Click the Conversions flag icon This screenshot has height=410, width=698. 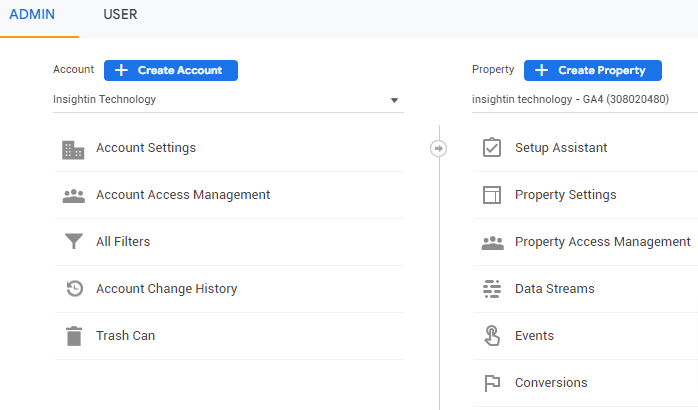(491, 383)
